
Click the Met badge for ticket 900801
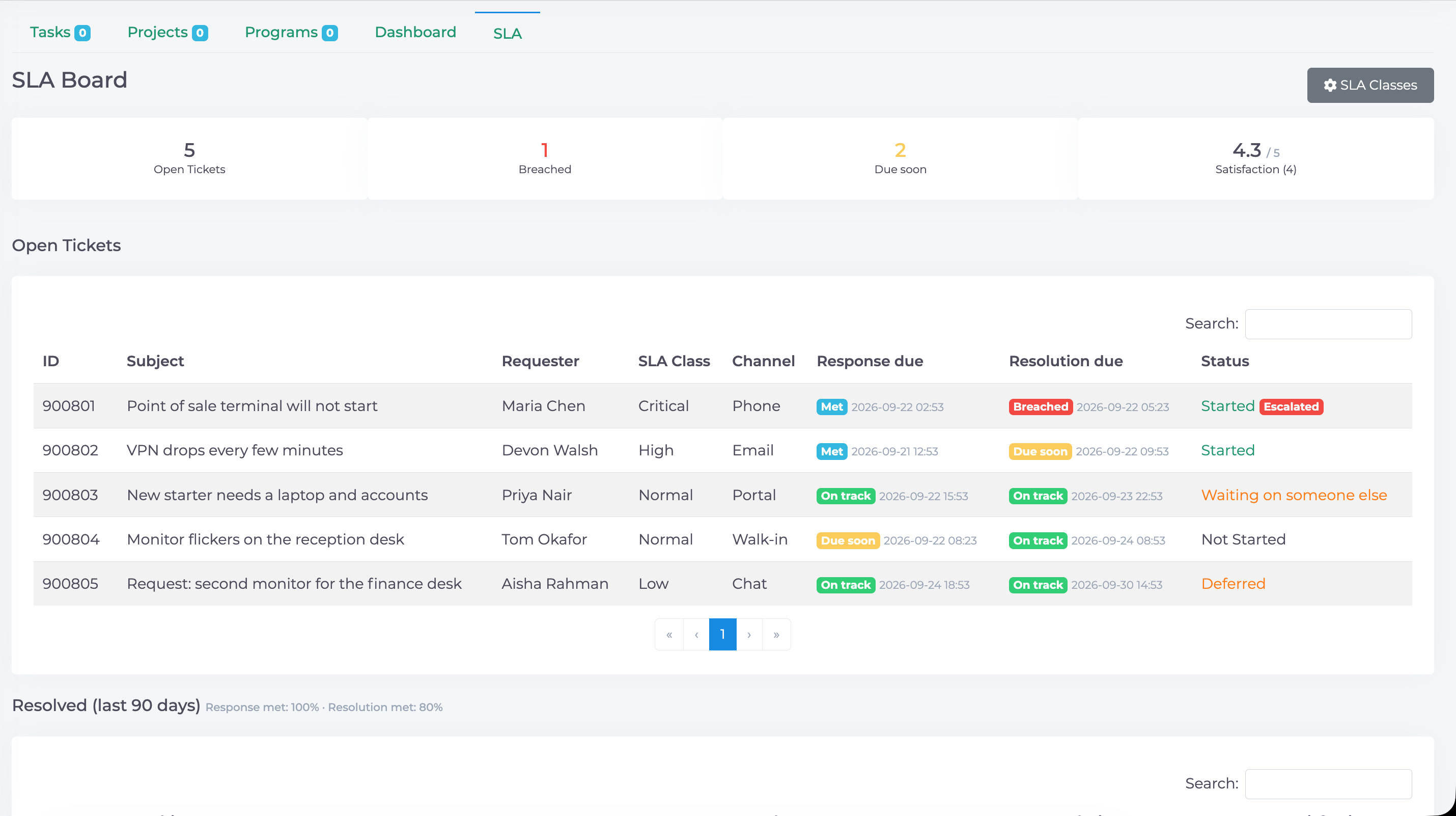[831, 406]
